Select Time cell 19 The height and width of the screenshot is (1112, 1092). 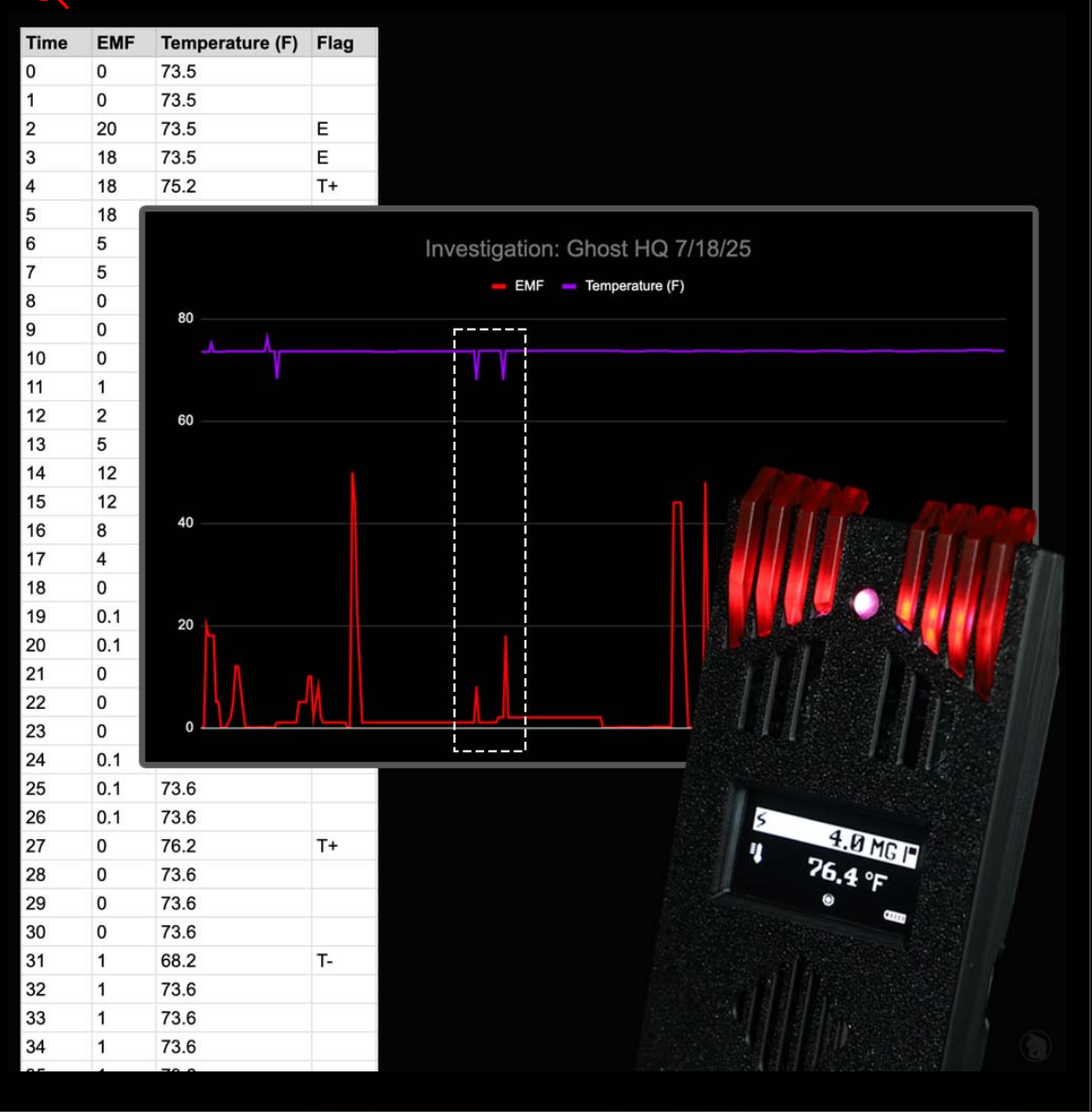pos(56,617)
